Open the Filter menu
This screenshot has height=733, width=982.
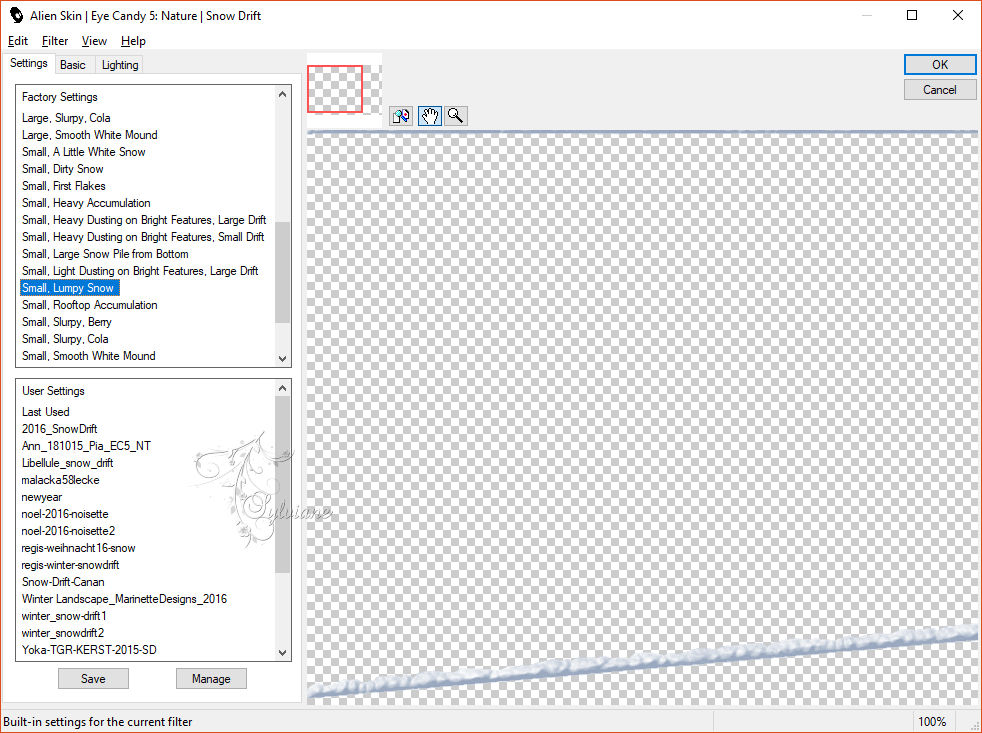point(54,41)
